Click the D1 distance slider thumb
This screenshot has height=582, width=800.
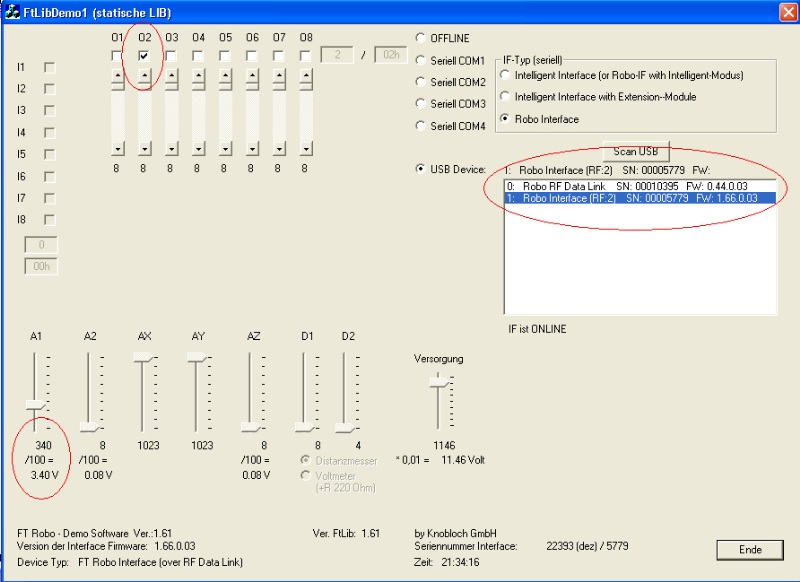click(305, 427)
